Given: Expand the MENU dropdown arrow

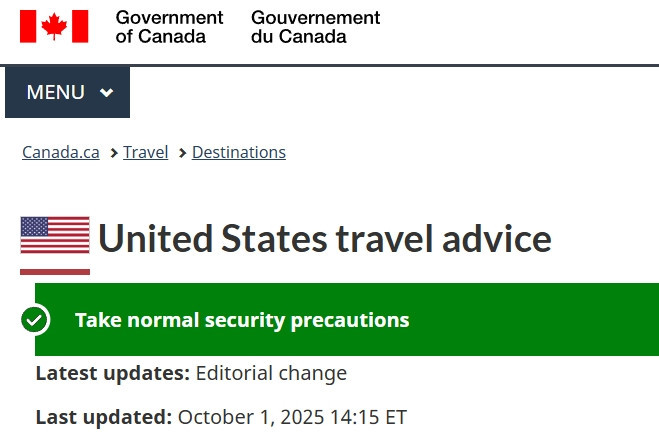Looking at the screenshot, I should [107, 93].
